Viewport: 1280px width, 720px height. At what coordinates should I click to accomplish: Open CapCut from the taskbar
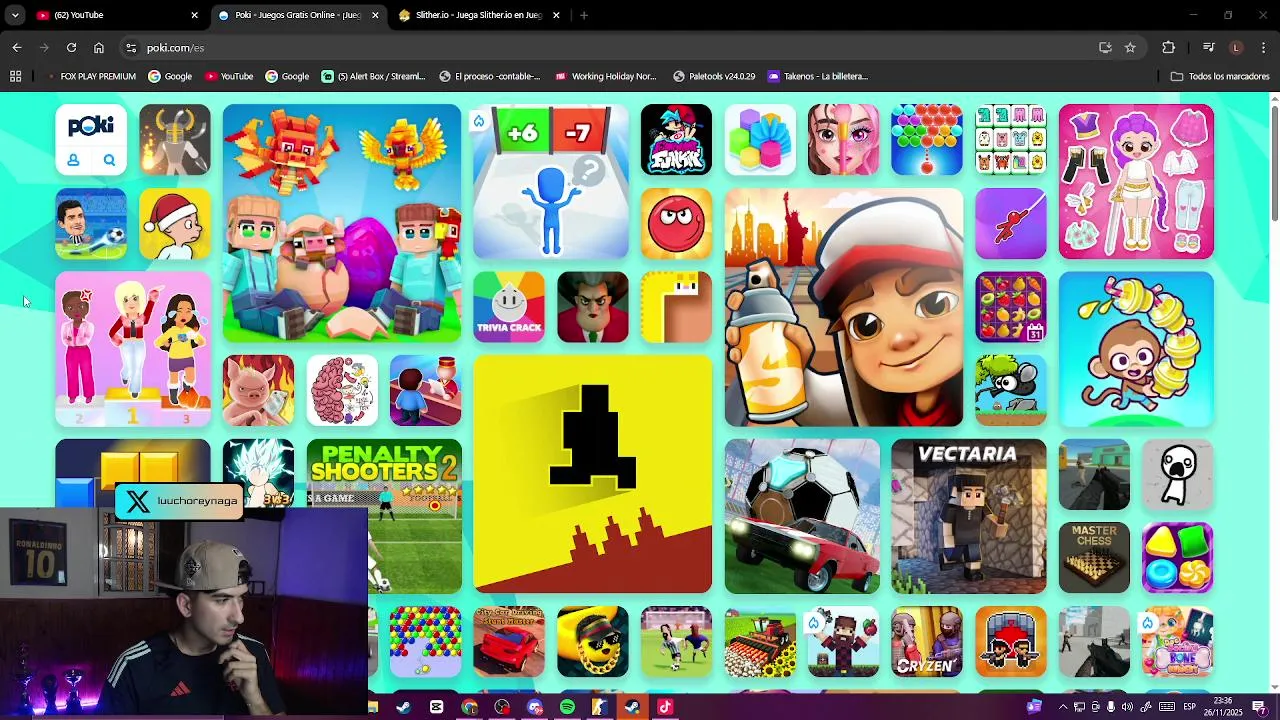[x=437, y=707]
